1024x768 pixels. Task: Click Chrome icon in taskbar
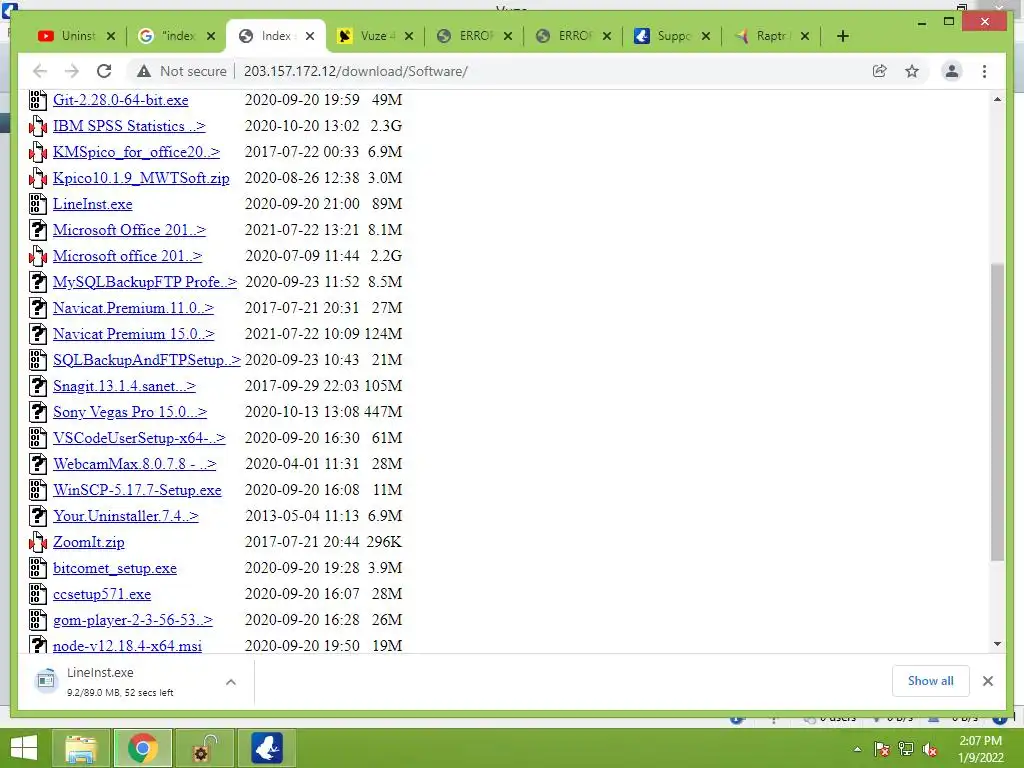[x=143, y=748]
